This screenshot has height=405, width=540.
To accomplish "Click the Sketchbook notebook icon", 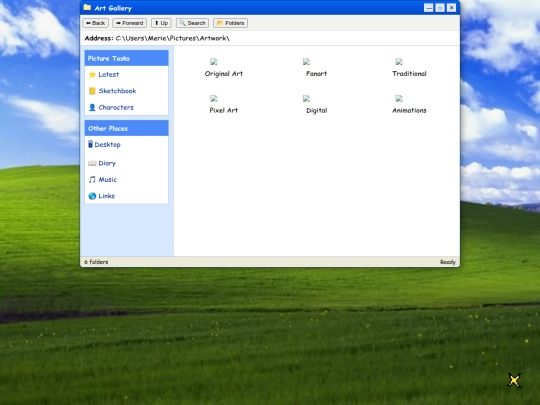I will [x=92, y=91].
